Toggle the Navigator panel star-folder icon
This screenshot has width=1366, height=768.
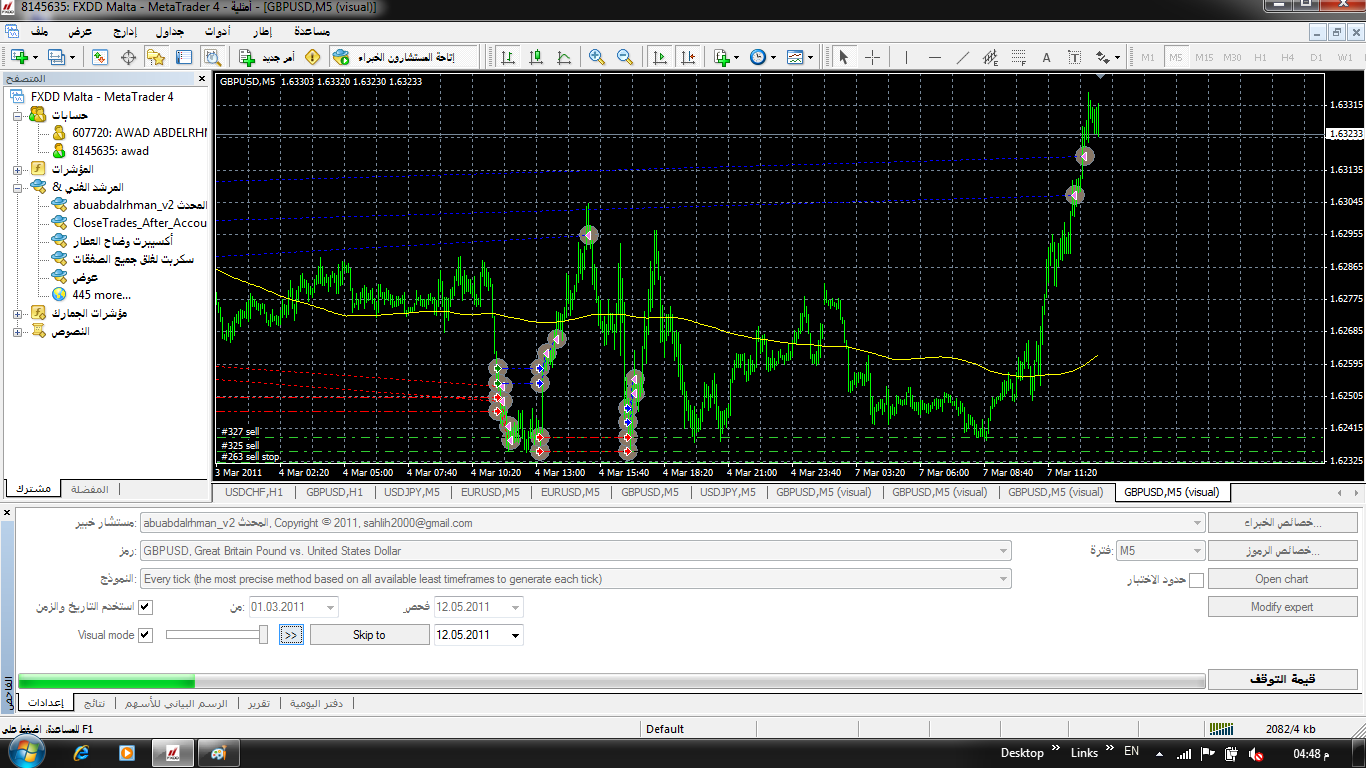click(156, 57)
